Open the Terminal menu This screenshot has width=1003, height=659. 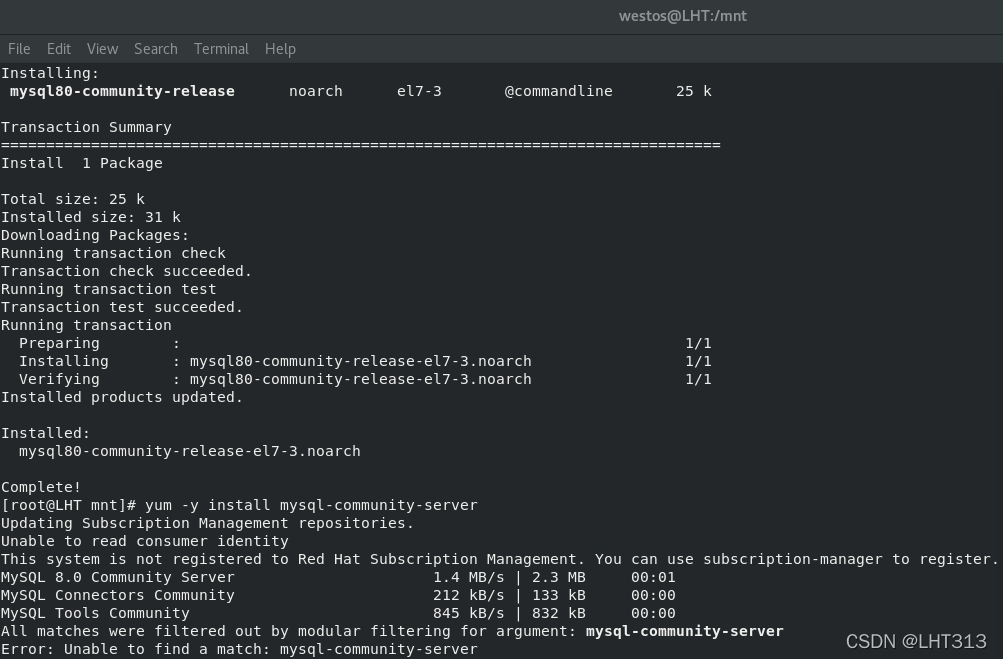[x=221, y=48]
